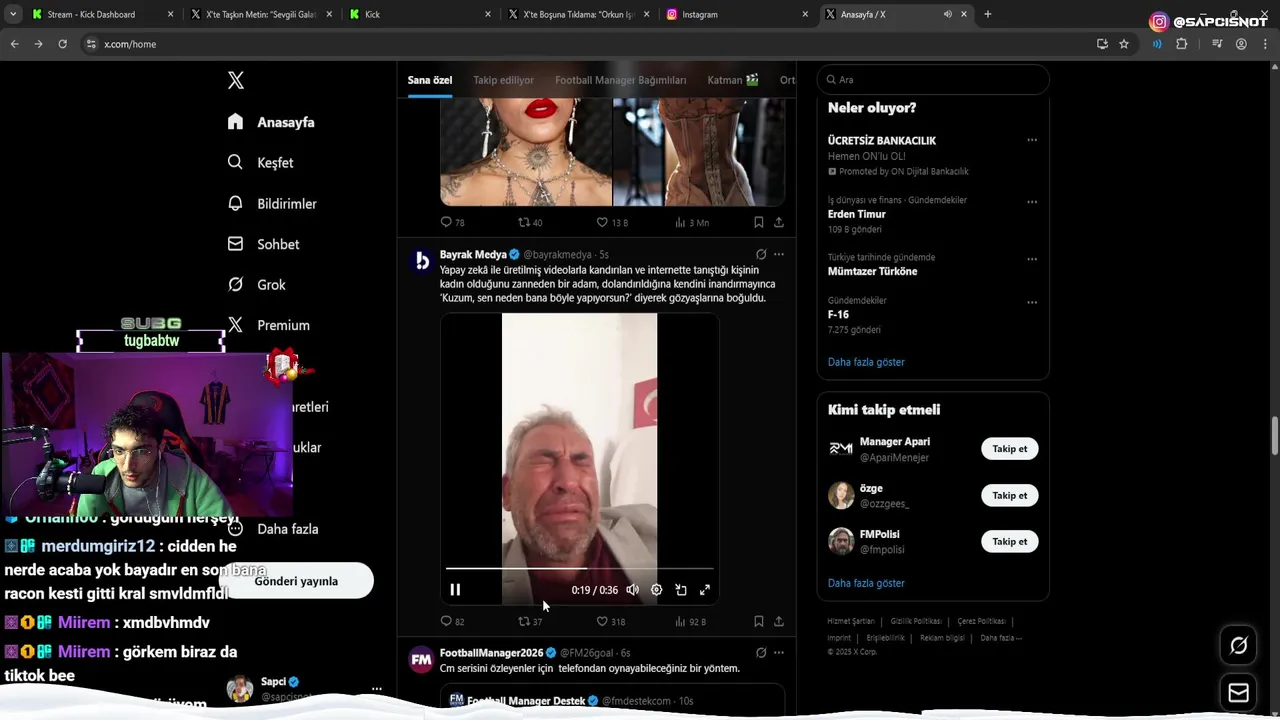The height and width of the screenshot is (720, 1280).
Task: Open options for ÜCRETSİZ BANKACILIK trend
Action: [1032, 140]
